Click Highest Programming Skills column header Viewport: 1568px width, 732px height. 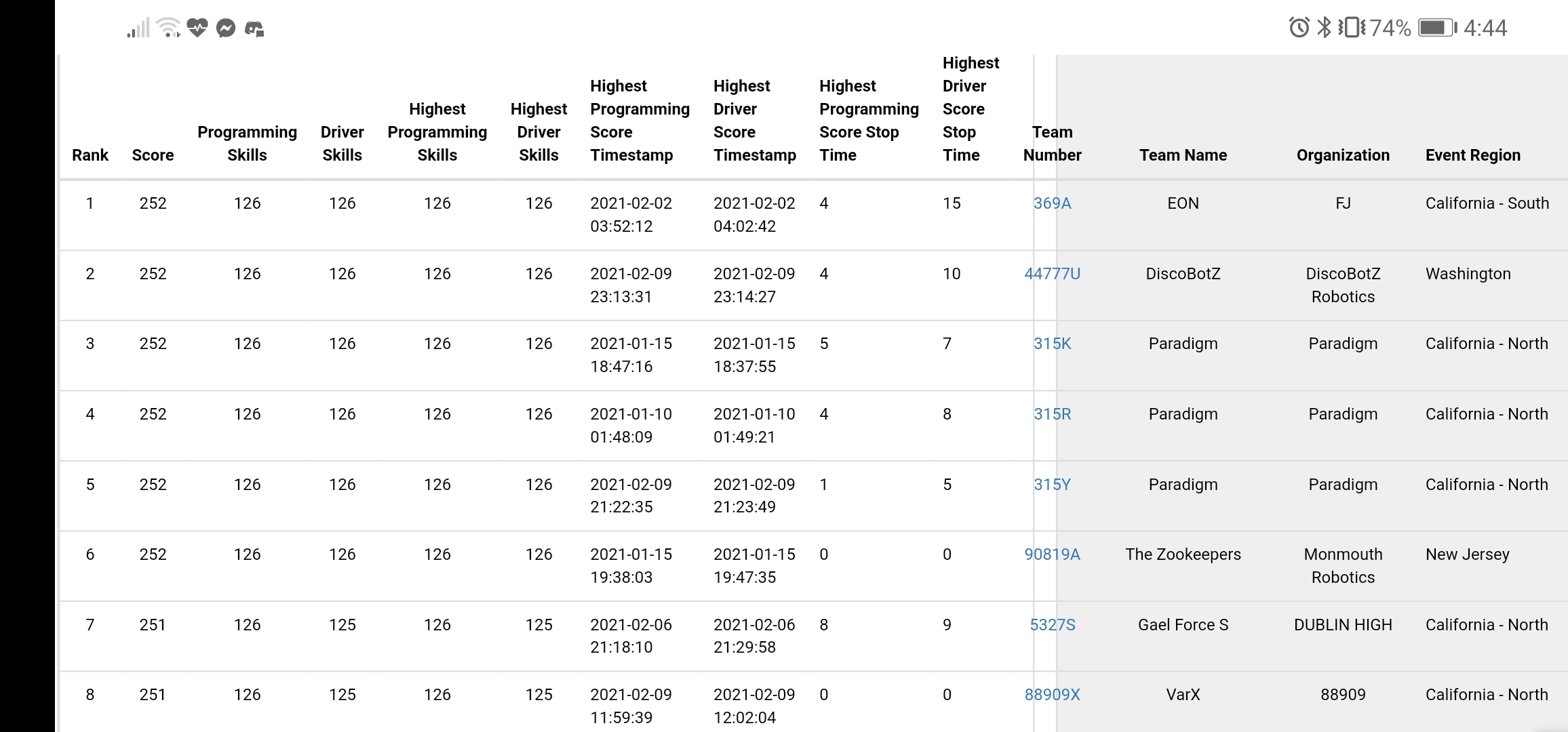(437, 132)
